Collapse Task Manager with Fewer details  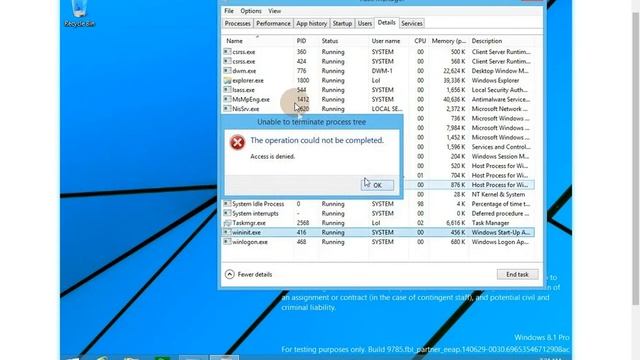248,274
